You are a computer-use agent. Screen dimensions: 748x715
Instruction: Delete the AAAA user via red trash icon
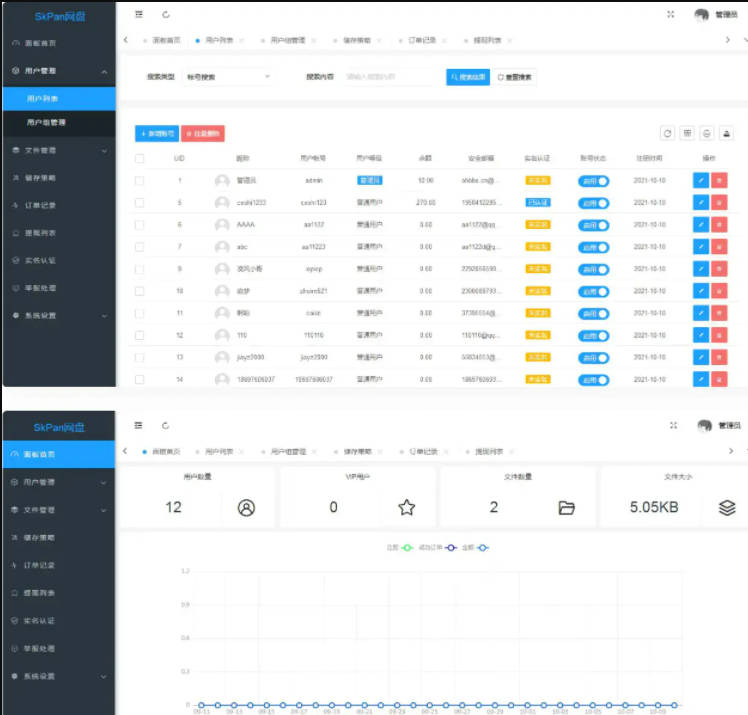719,225
